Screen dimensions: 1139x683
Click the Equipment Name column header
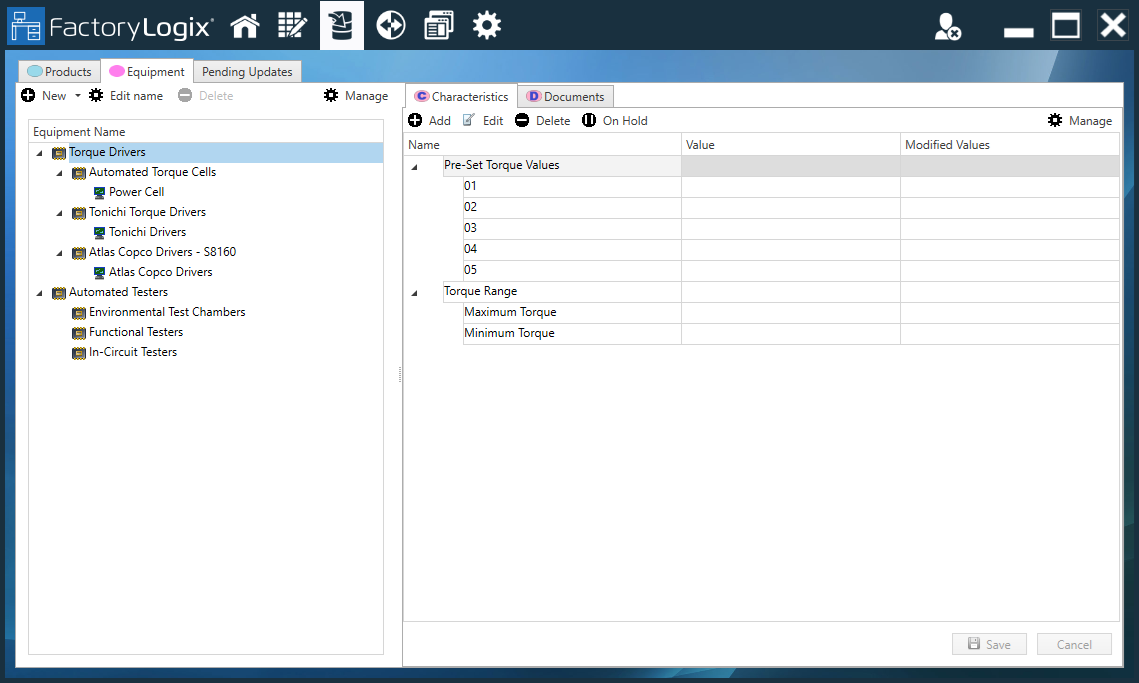point(206,132)
